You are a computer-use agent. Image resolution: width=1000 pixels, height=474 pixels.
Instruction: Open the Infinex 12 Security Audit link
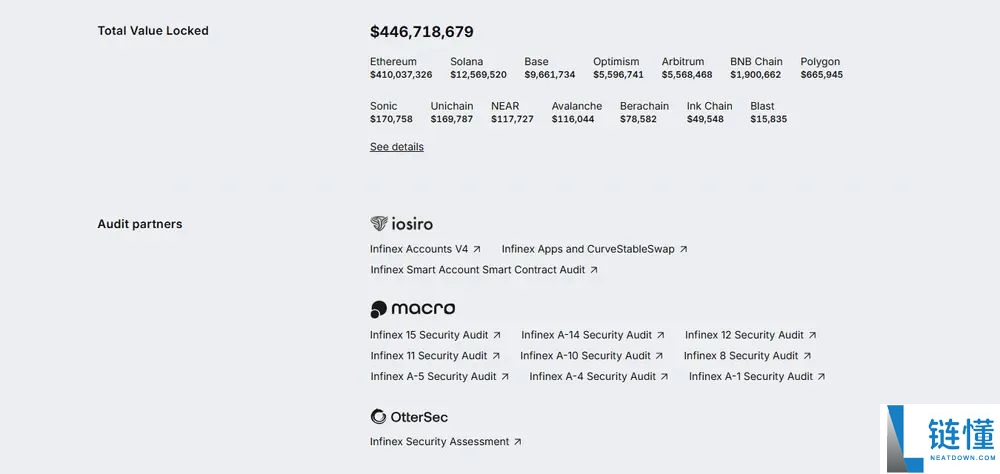click(x=744, y=335)
